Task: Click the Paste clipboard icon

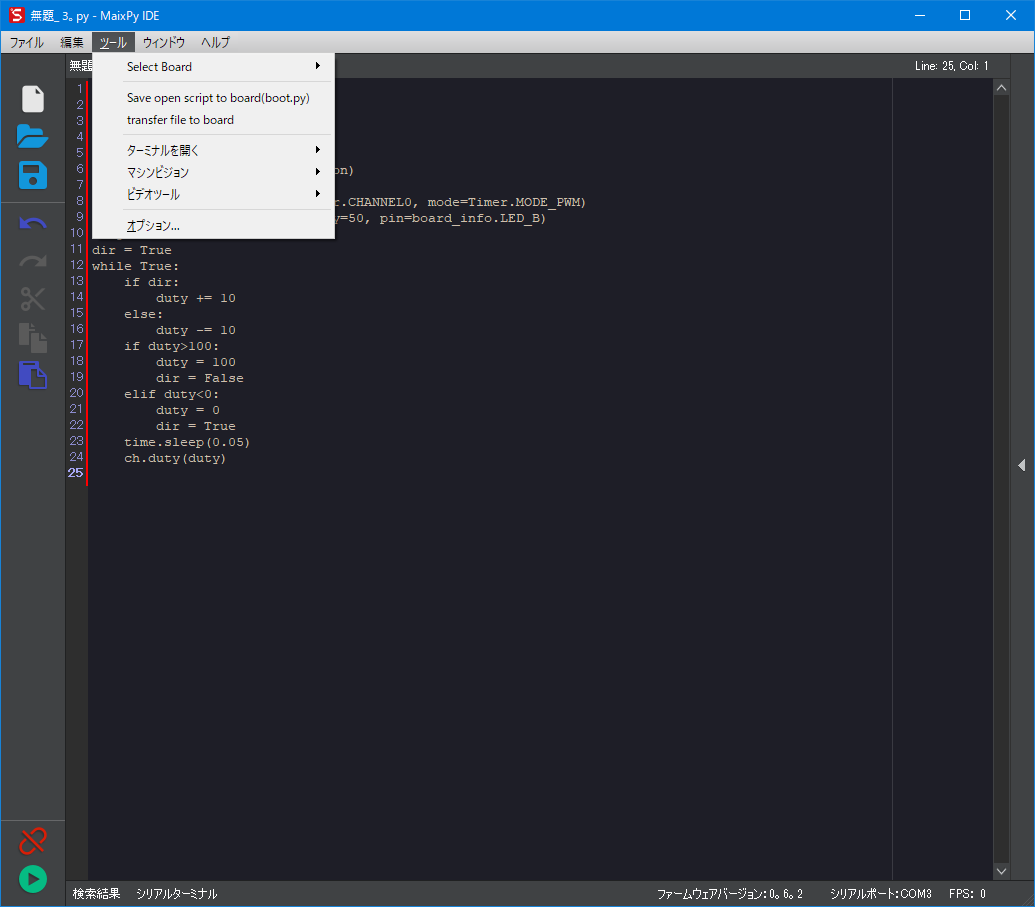Action: click(x=33, y=375)
